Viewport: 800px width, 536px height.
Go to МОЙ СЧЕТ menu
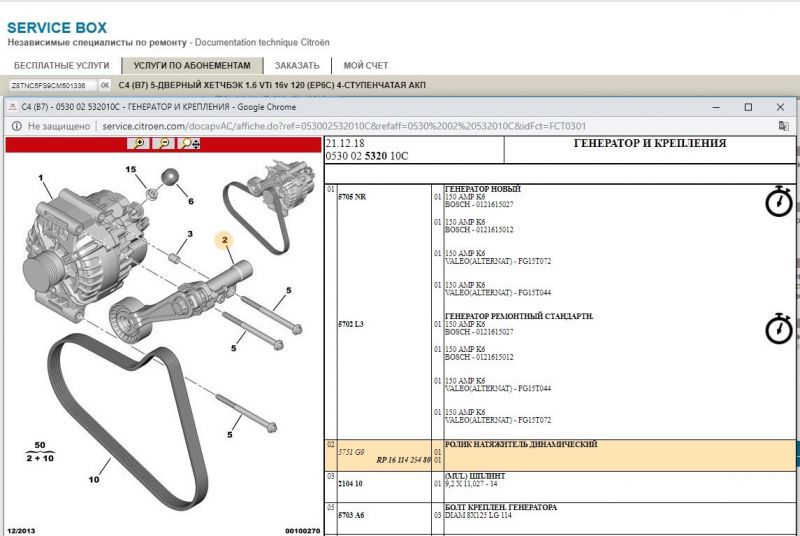coord(365,65)
